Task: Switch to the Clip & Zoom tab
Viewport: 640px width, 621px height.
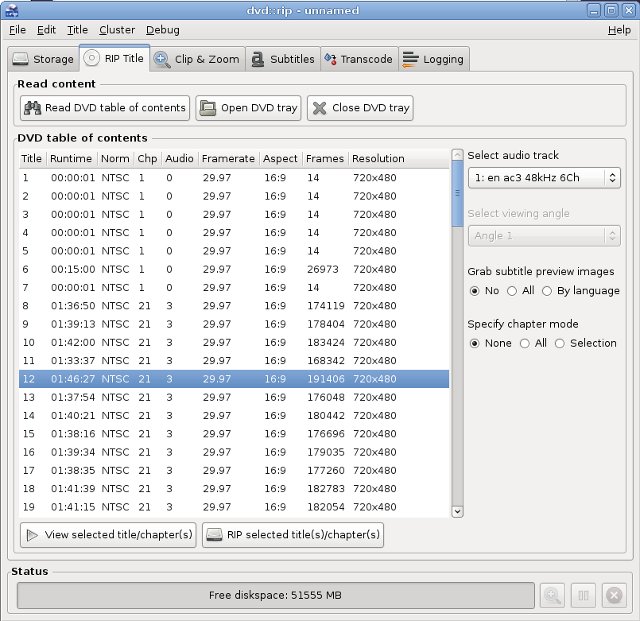Action: pyautogui.click(x=197, y=59)
